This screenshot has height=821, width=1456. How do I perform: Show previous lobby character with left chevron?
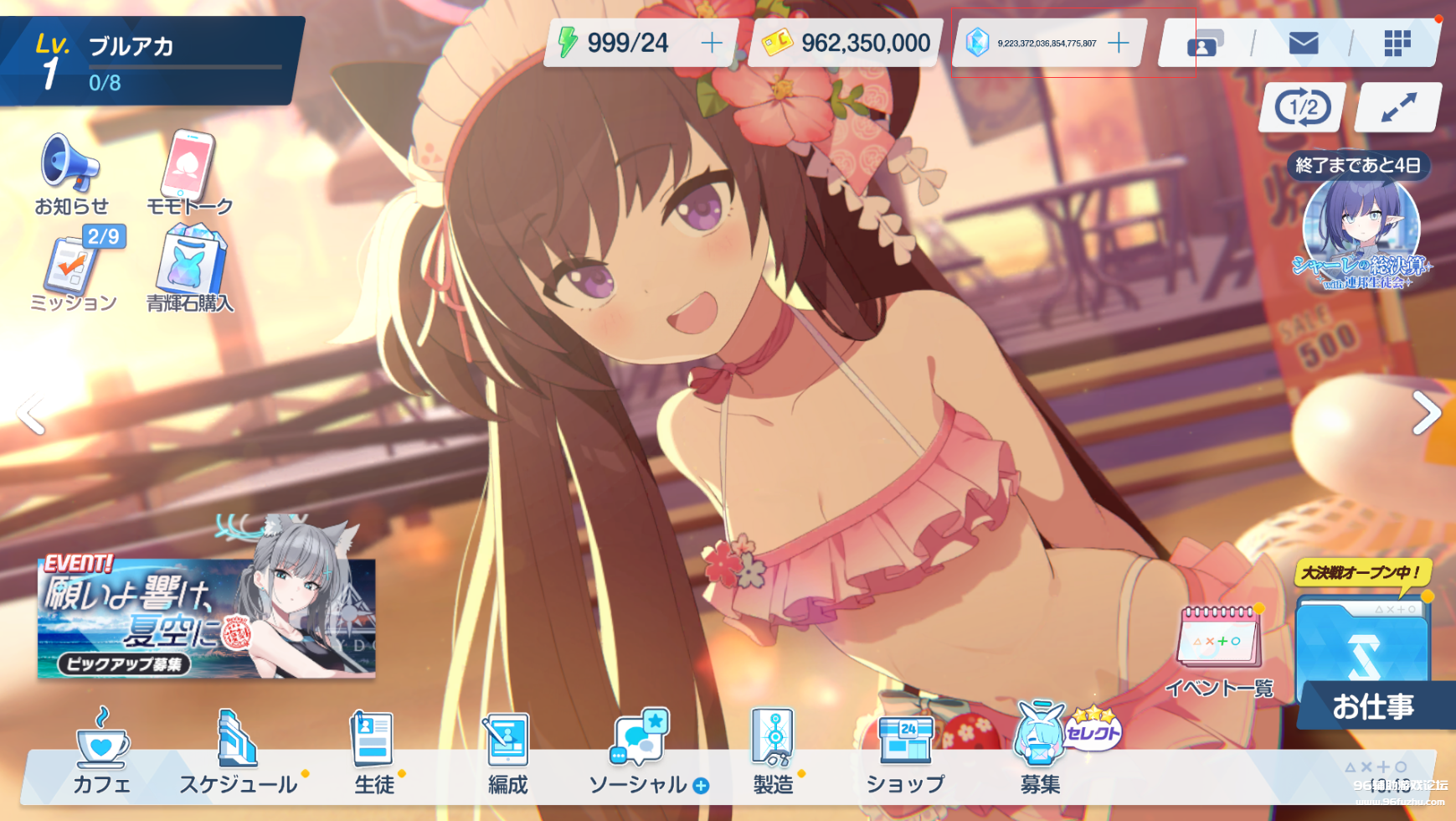pyautogui.click(x=30, y=413)
